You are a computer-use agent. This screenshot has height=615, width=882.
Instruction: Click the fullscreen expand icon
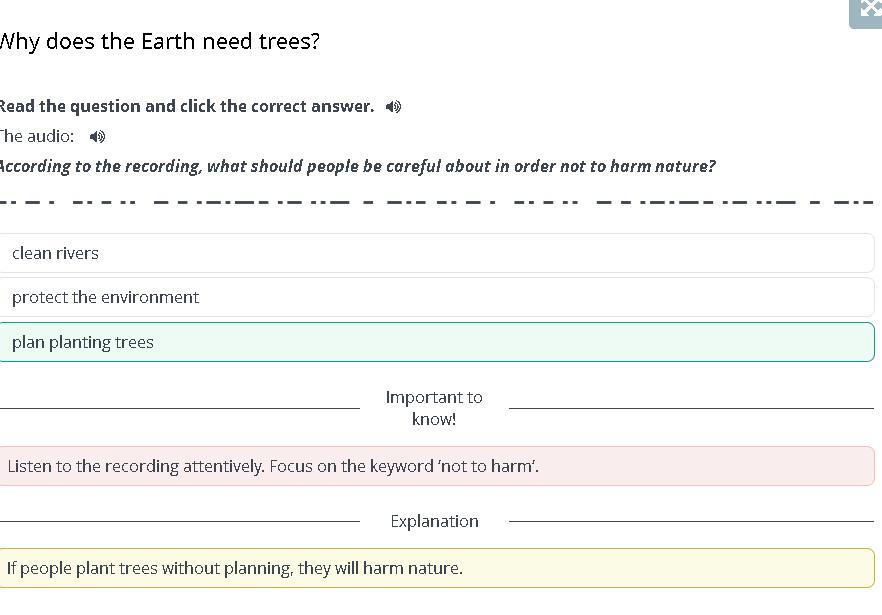pyautogui.click(x=868, y=10)
